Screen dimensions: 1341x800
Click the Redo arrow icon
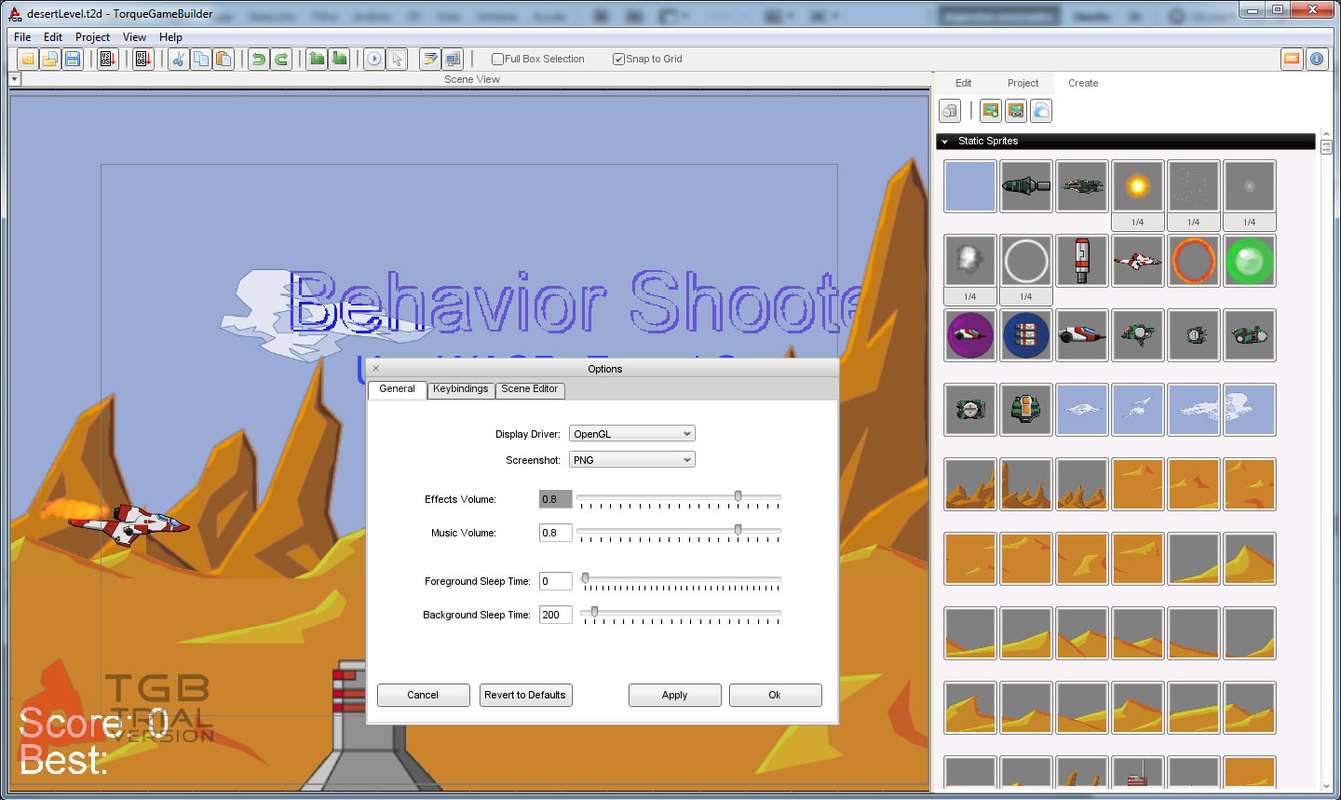click(x=280, y=59)
